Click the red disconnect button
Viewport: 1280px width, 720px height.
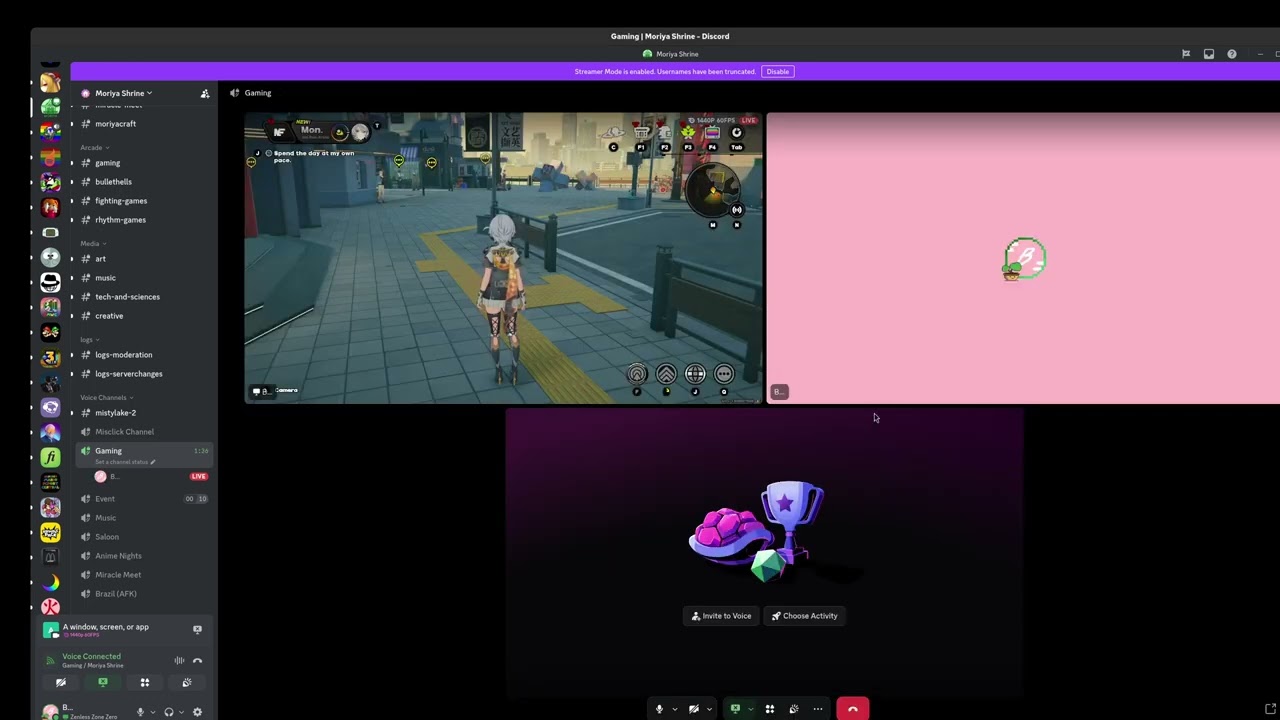pos(852,709)
